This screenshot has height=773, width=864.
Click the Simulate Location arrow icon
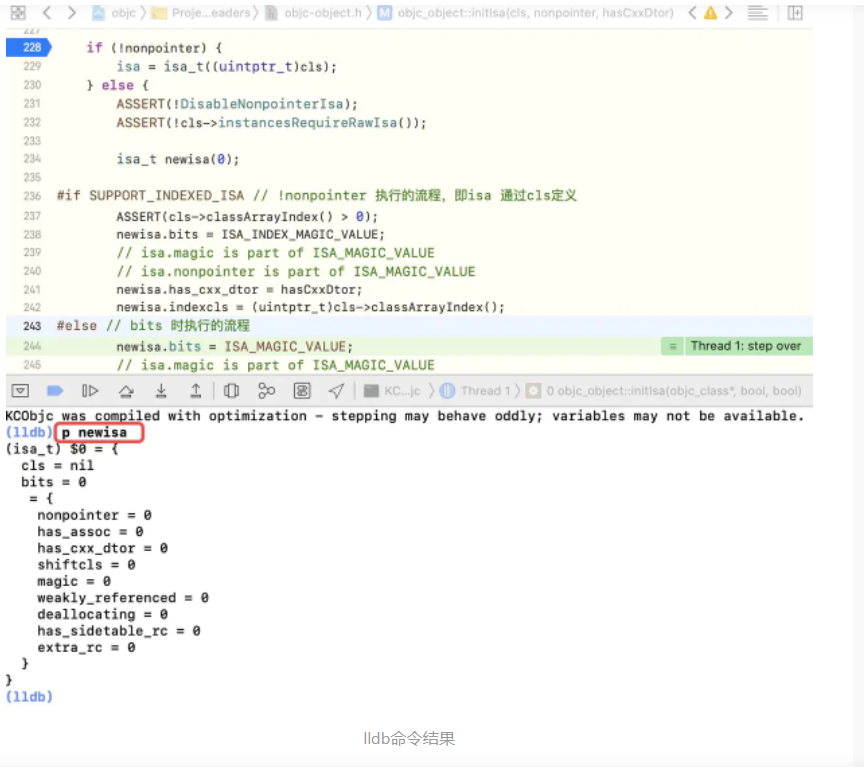coord(338,390)
